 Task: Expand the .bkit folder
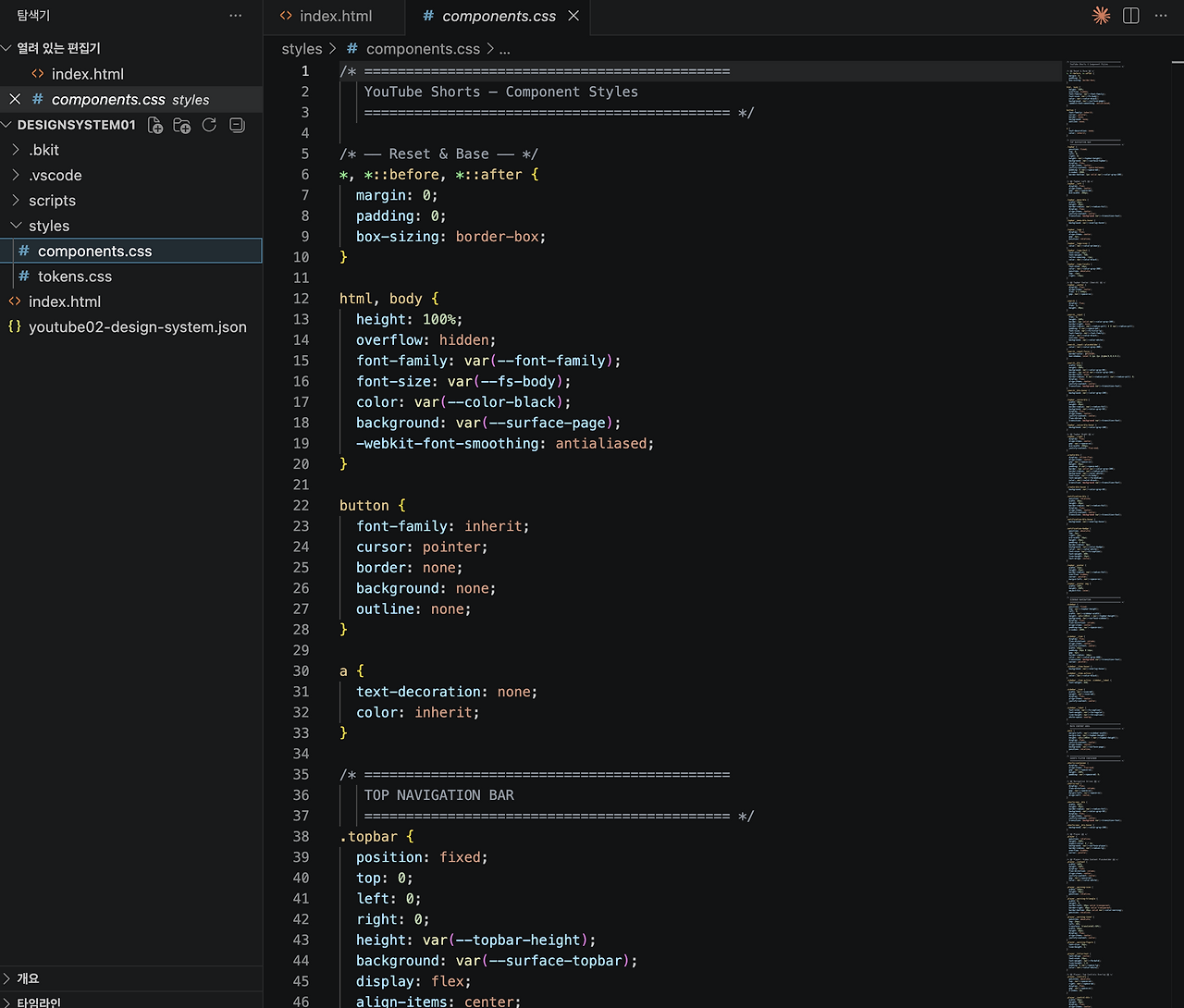click(43, 150)
